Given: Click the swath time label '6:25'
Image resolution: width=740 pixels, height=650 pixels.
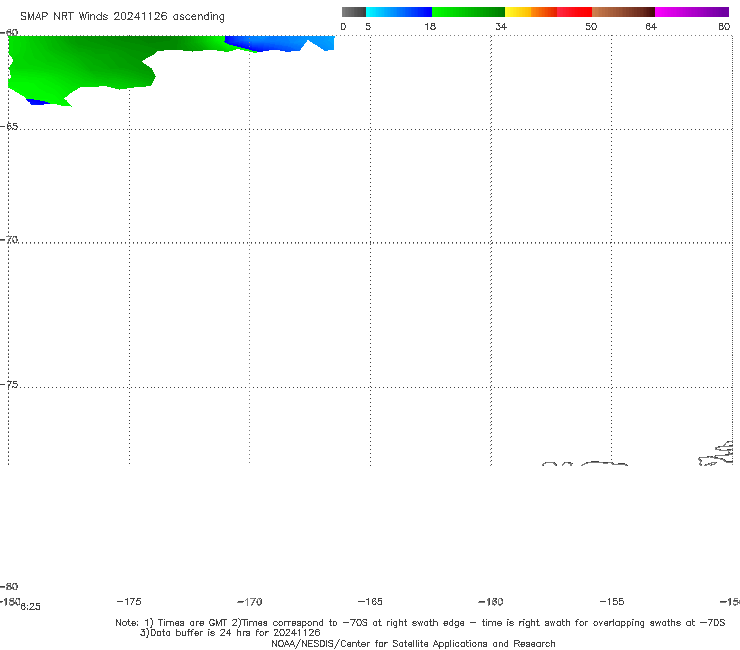Looking at the screenshot, I should (x=31, y=607).
